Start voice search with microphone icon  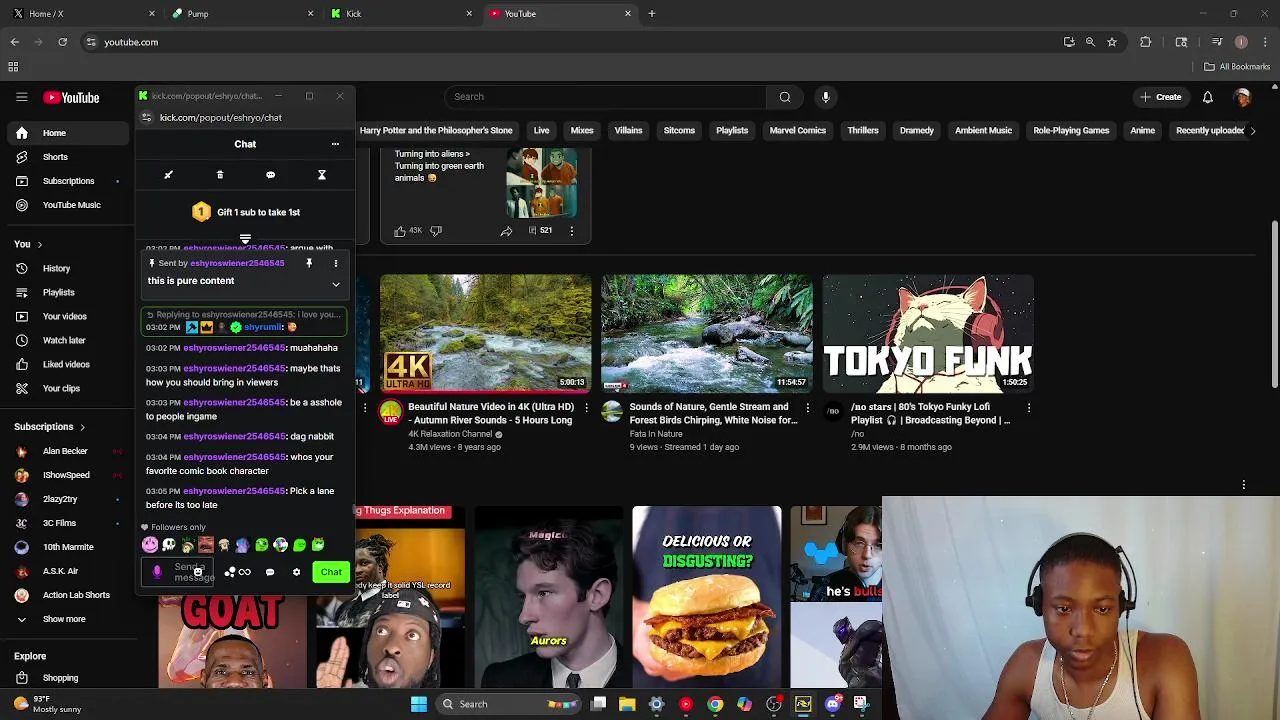825,97
